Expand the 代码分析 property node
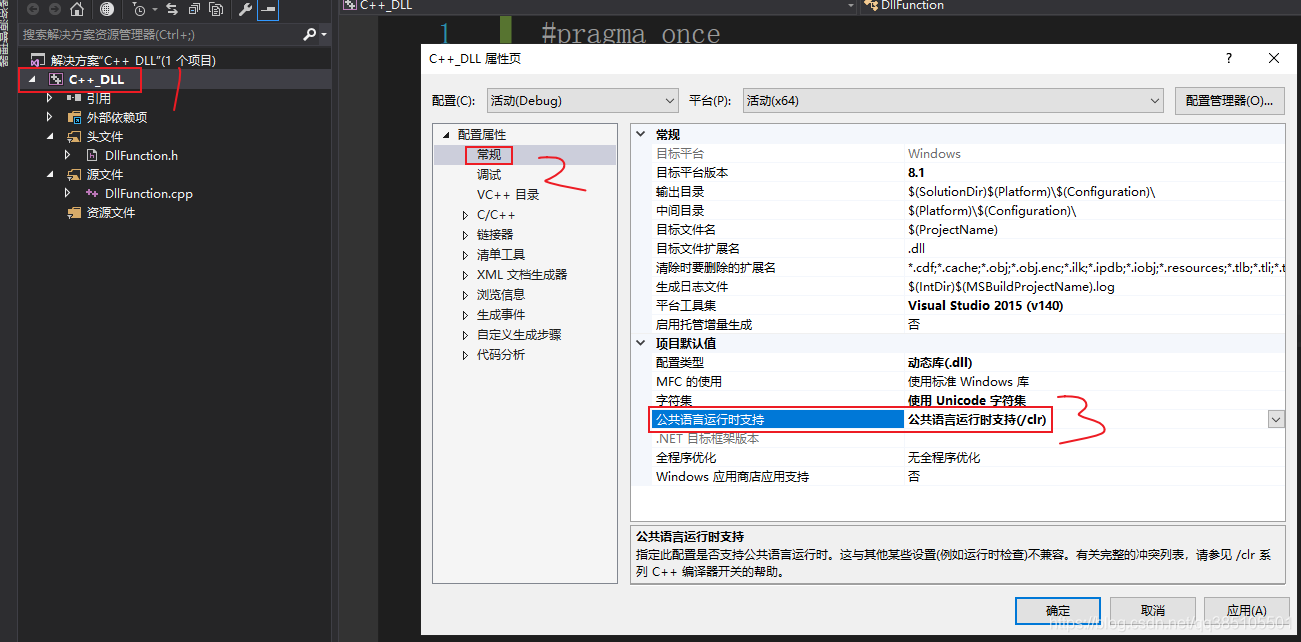1301x642 pixels. tap(465, 355)
